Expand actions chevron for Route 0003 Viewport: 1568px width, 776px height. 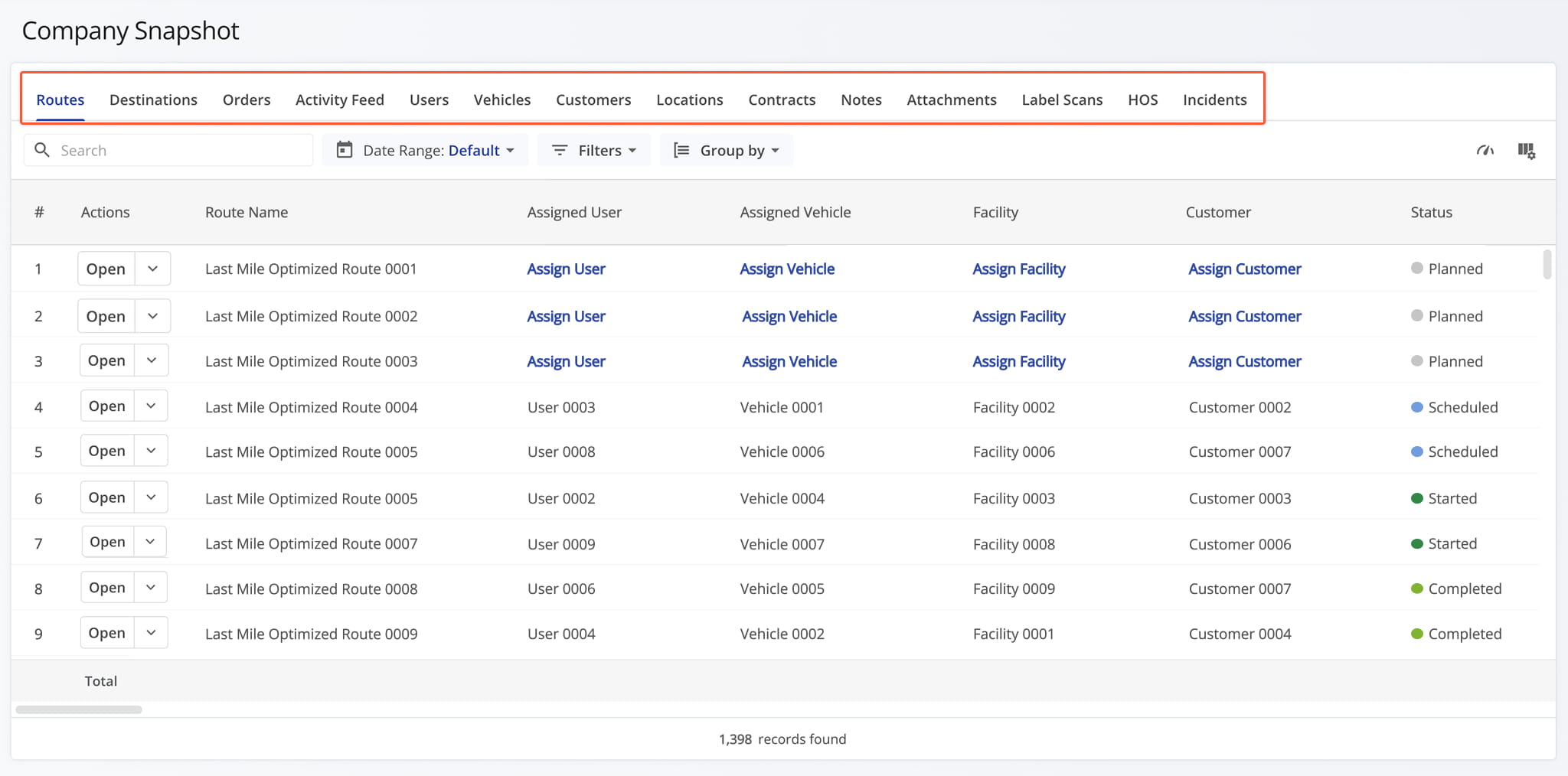[152, 360]
